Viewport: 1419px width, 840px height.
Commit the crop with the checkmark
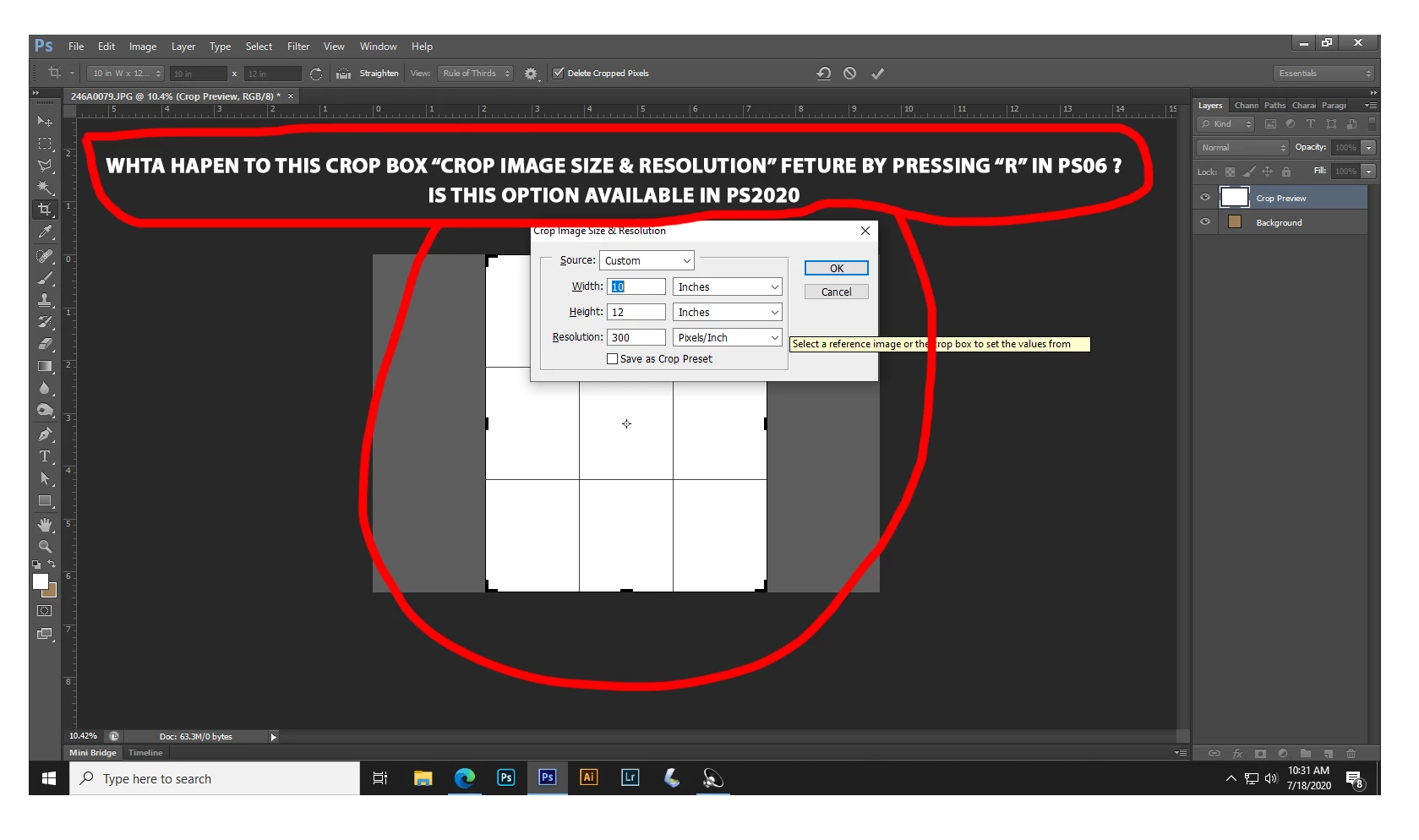coord(878,74)
